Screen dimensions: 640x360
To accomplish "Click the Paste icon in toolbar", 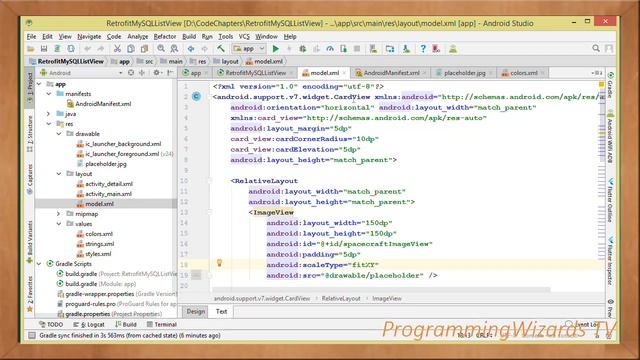I will point(144,49).
